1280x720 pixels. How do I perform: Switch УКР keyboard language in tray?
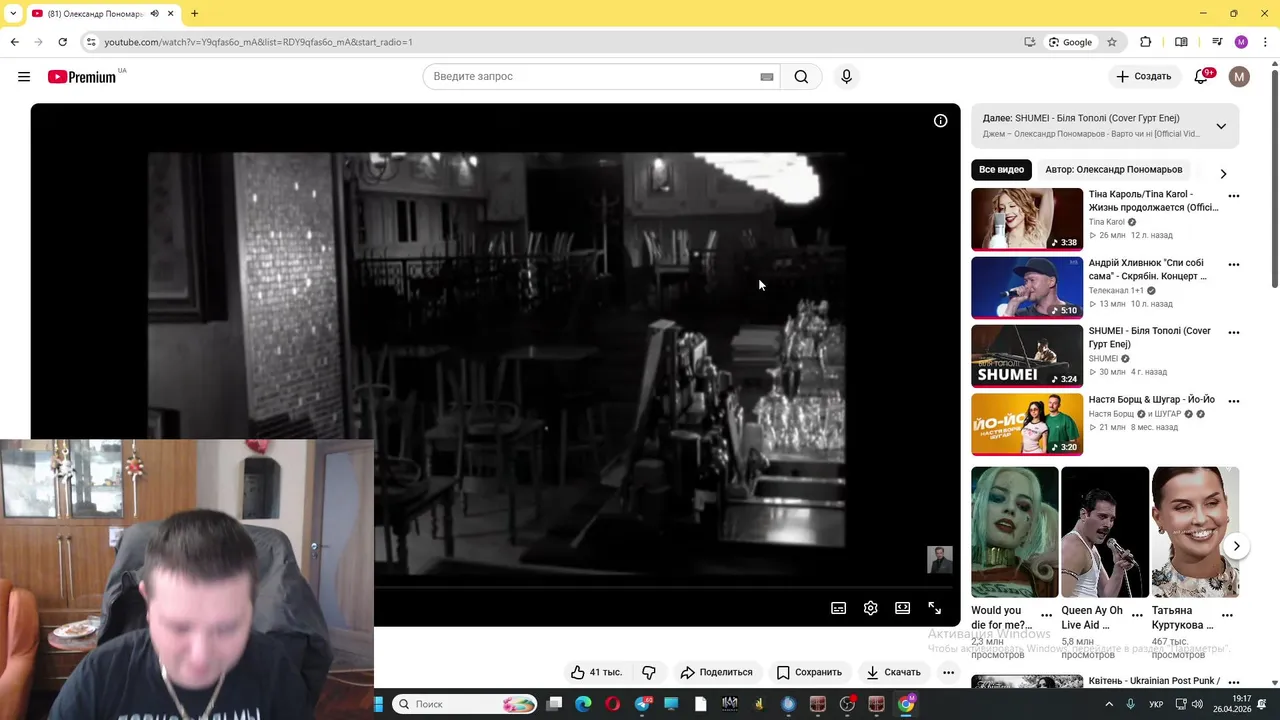(1156, 704)
